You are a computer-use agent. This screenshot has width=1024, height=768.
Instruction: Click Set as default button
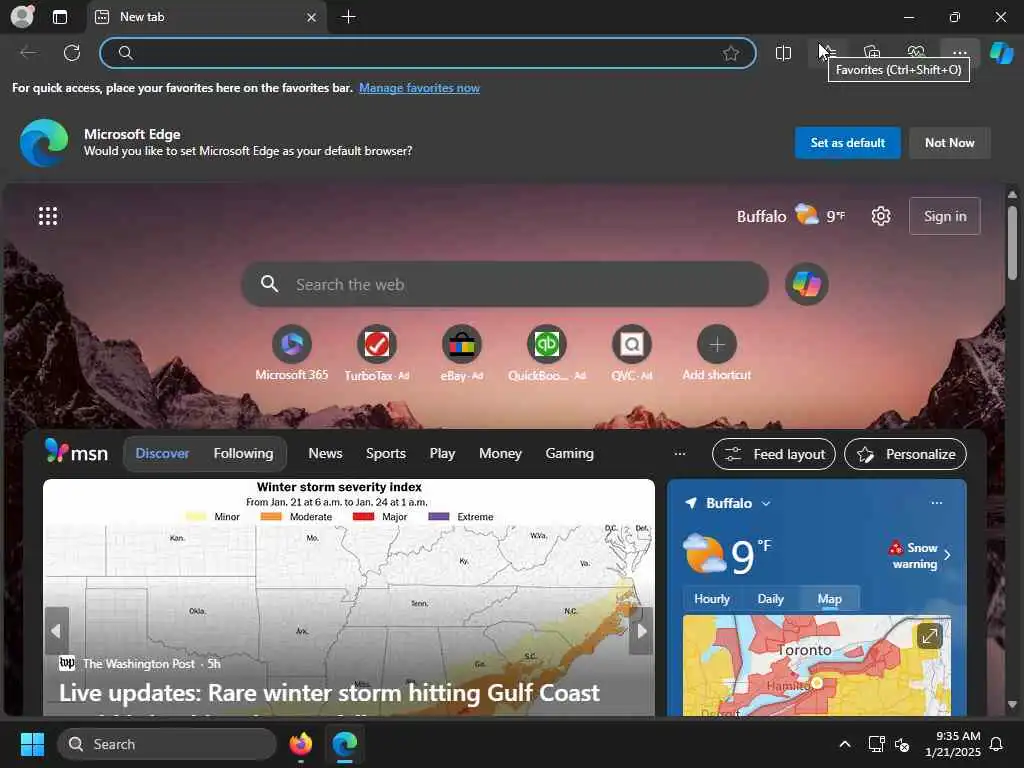(x=847, y=142)
